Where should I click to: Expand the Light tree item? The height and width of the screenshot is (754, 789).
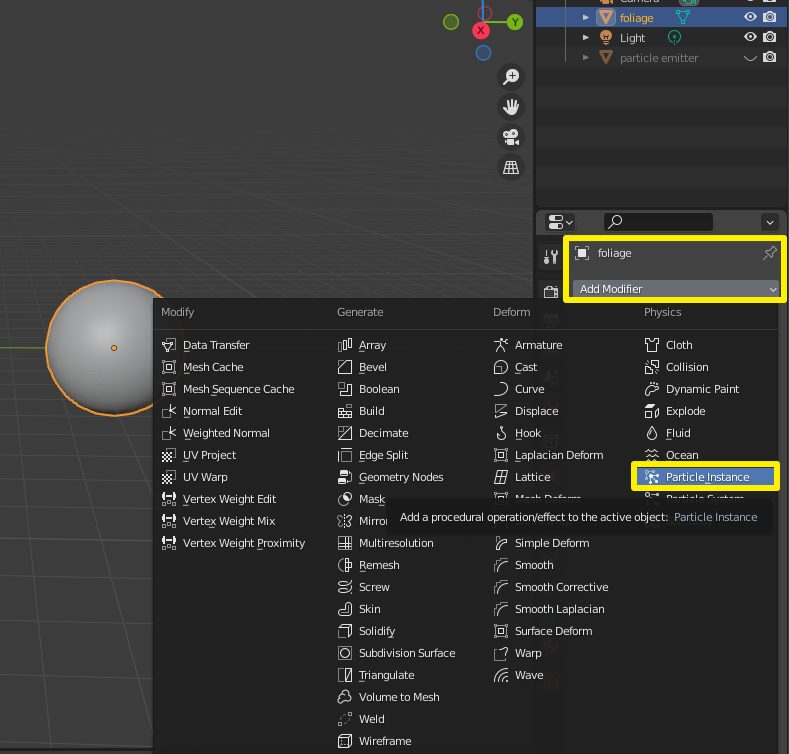coord(585,37)
